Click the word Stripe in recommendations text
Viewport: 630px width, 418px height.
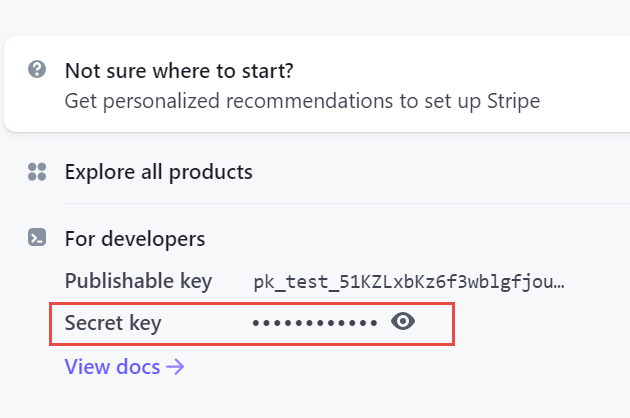pos(513,101)
